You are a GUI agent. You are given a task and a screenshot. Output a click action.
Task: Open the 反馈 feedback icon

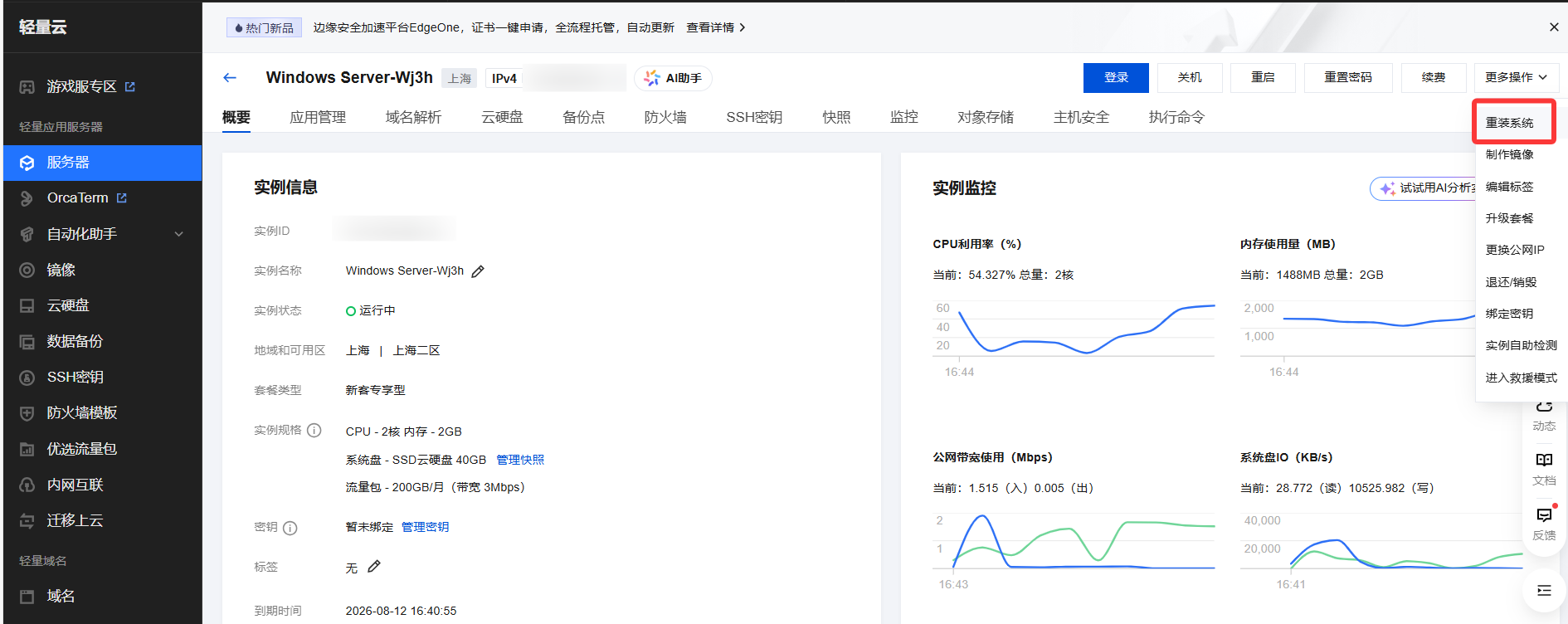pyautogui.click(x=1543, y=522)
